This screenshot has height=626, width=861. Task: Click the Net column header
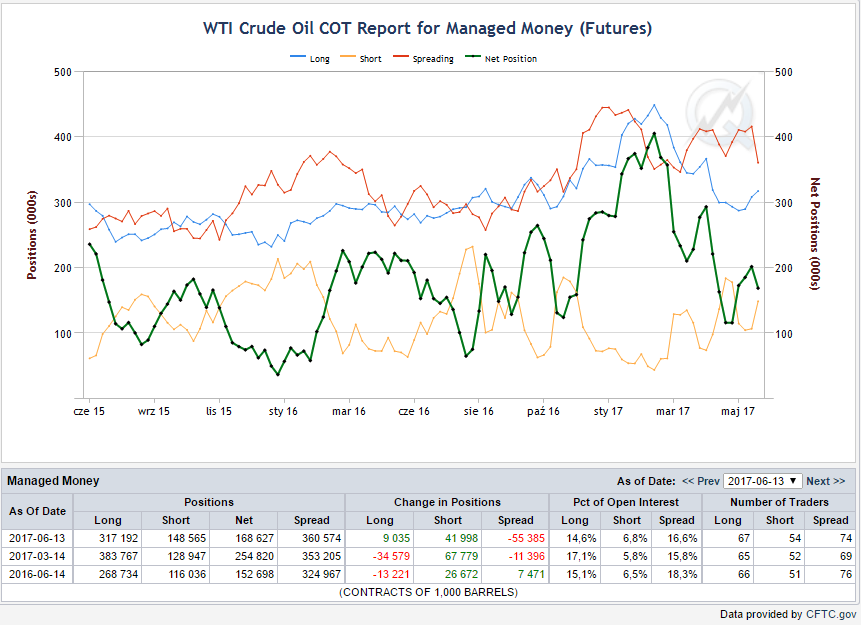244,521
